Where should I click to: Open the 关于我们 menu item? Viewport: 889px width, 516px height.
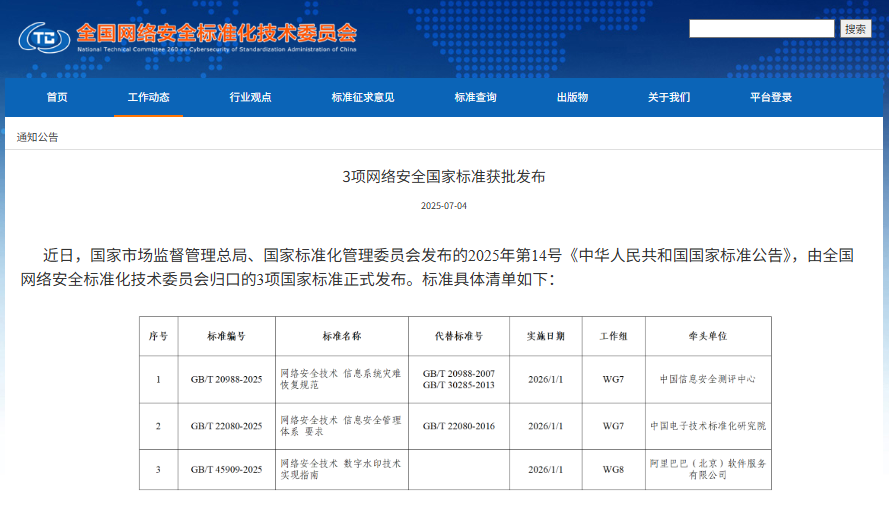point(669,98)
